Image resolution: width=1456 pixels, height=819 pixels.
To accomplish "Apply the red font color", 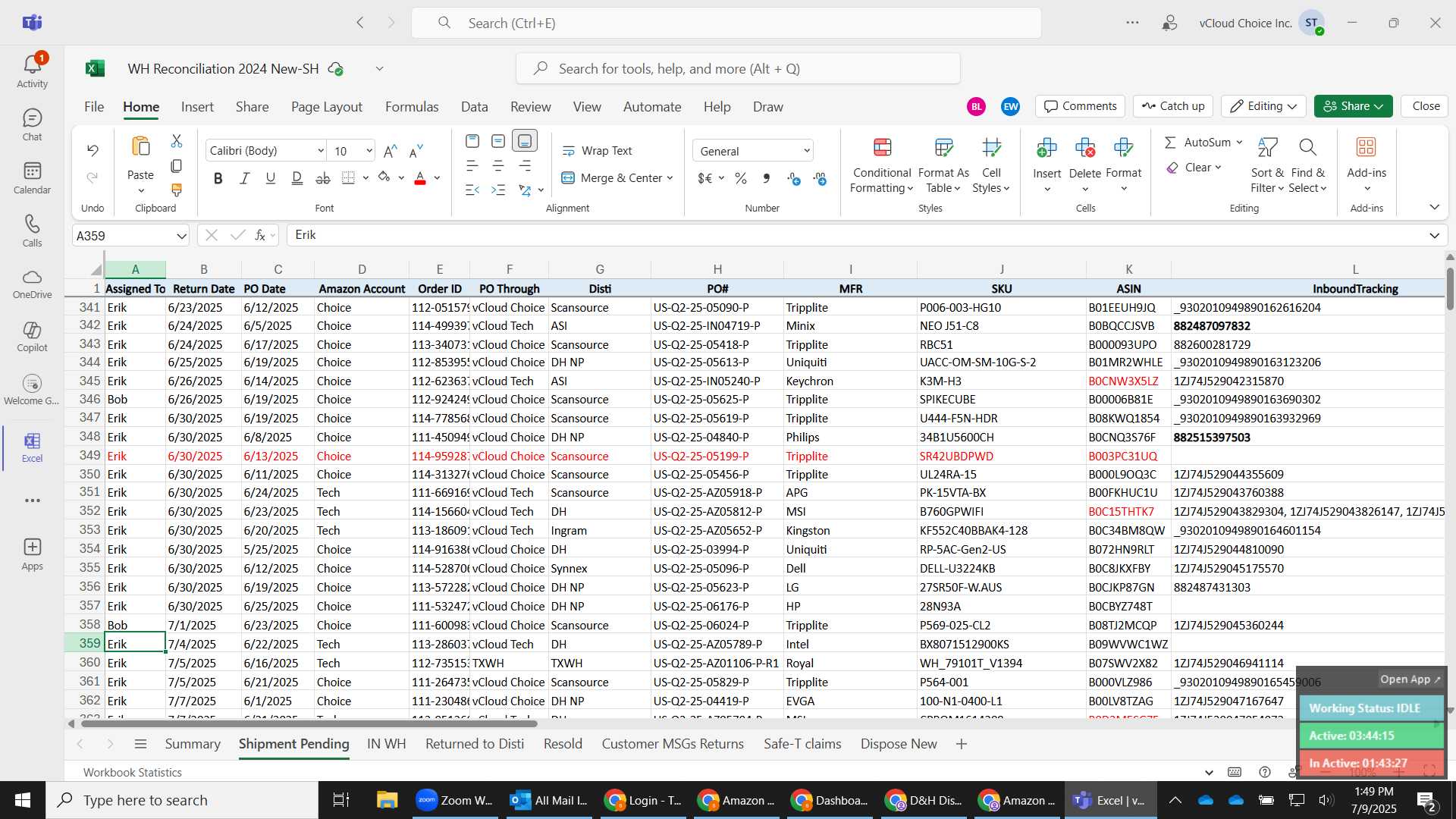I will point(420,178).
